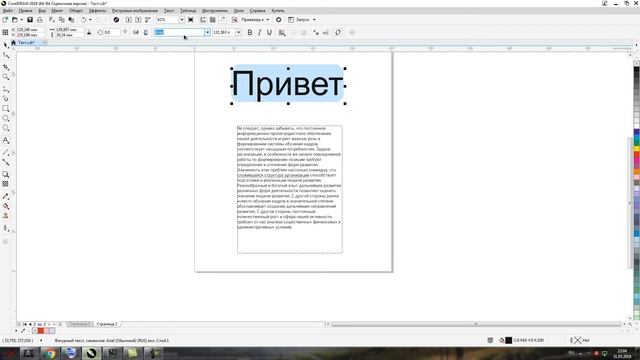Toggle show rulers button in toolbar
Viewport: 640px width, 360px height.
(203, 20)
